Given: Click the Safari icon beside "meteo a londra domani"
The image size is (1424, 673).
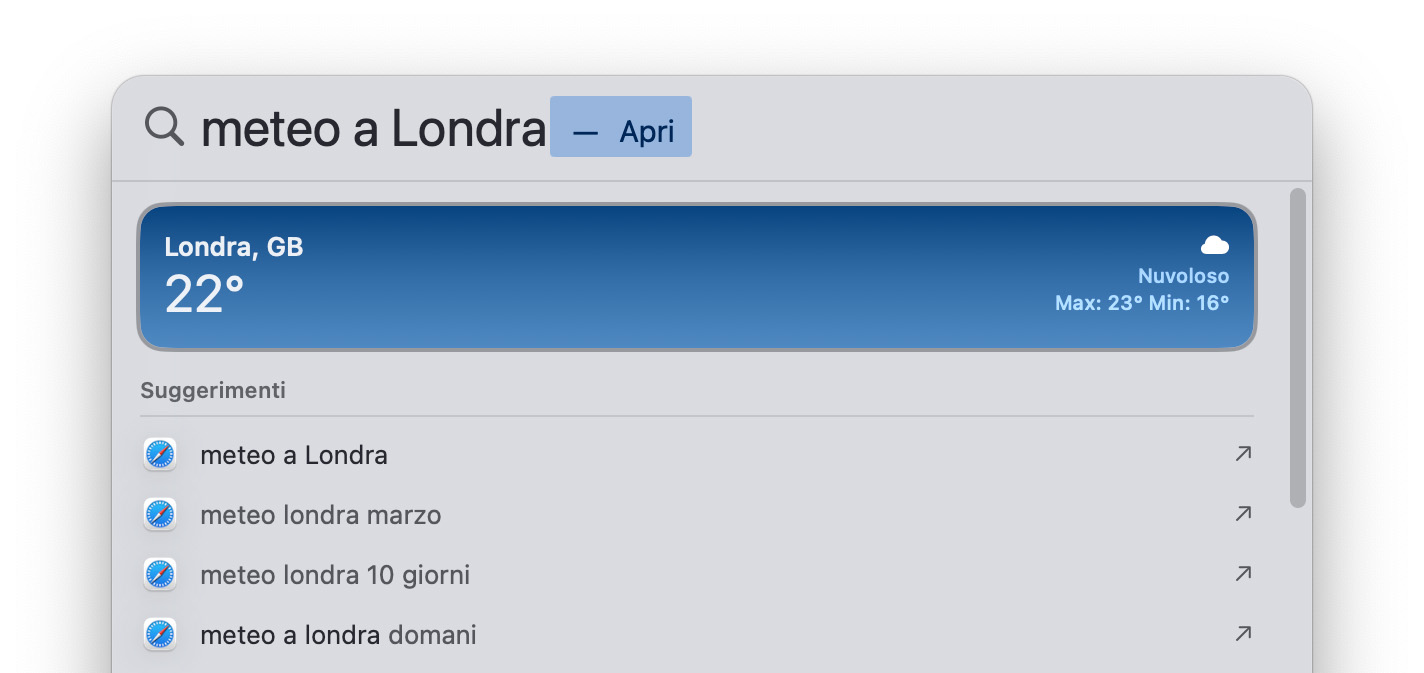Looking at the screenshot, I should coord(160,635).
